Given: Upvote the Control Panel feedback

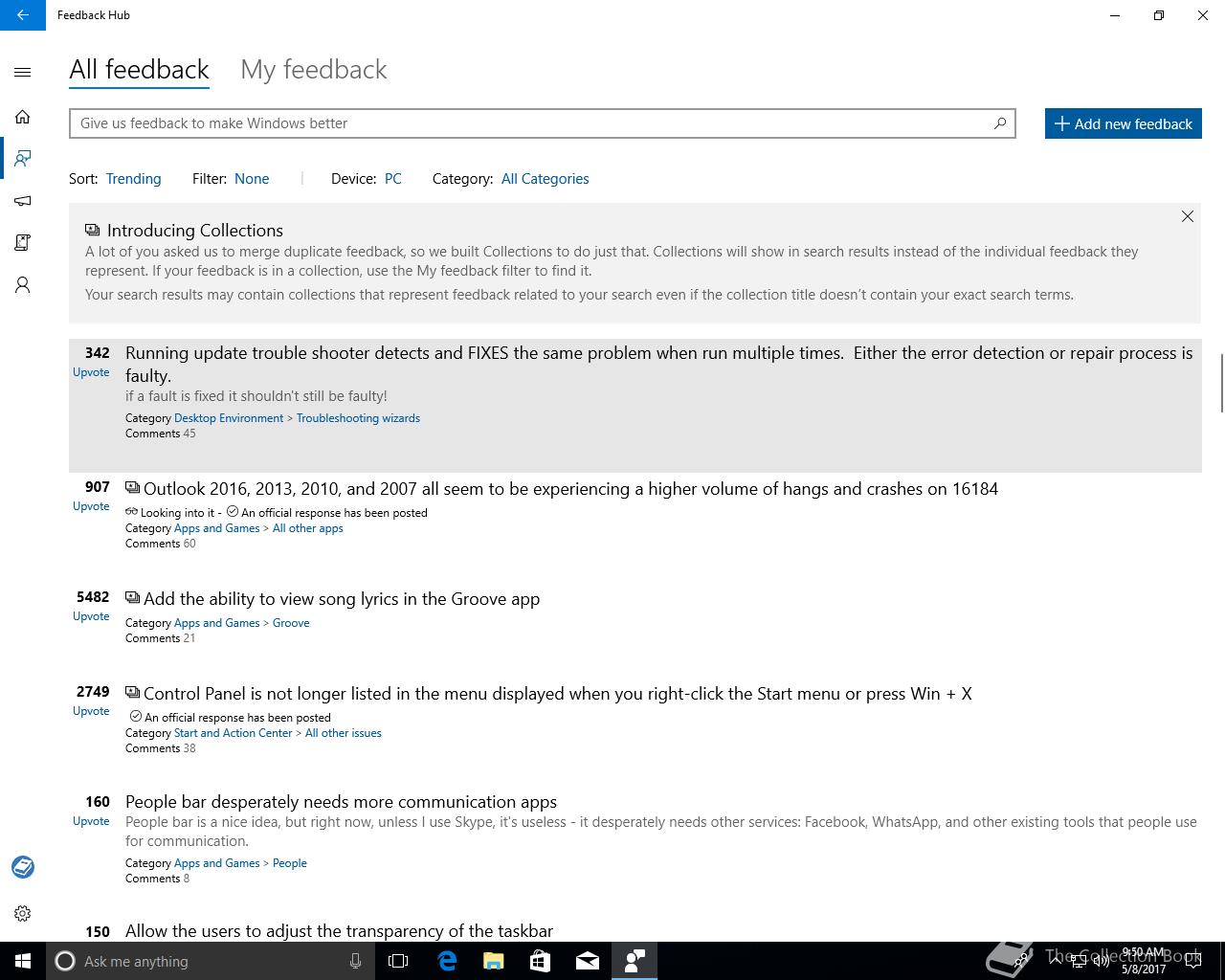Looking at the screenshot, I should tap(91, 711).
